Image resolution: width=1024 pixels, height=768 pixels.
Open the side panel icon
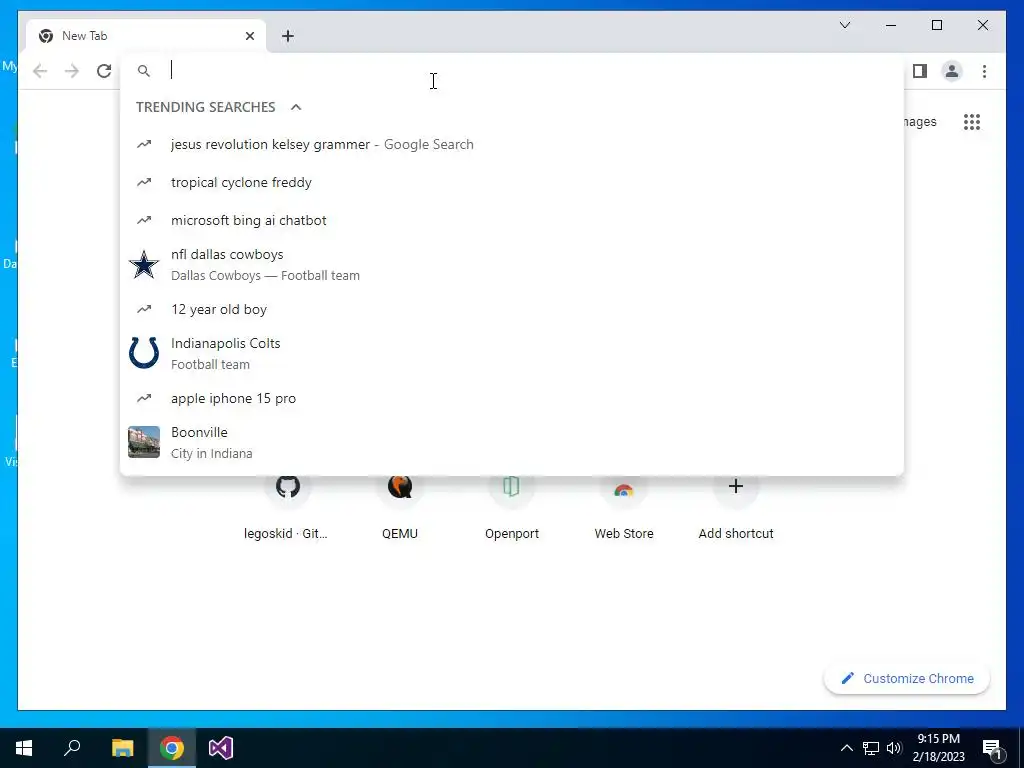point(920,71)
